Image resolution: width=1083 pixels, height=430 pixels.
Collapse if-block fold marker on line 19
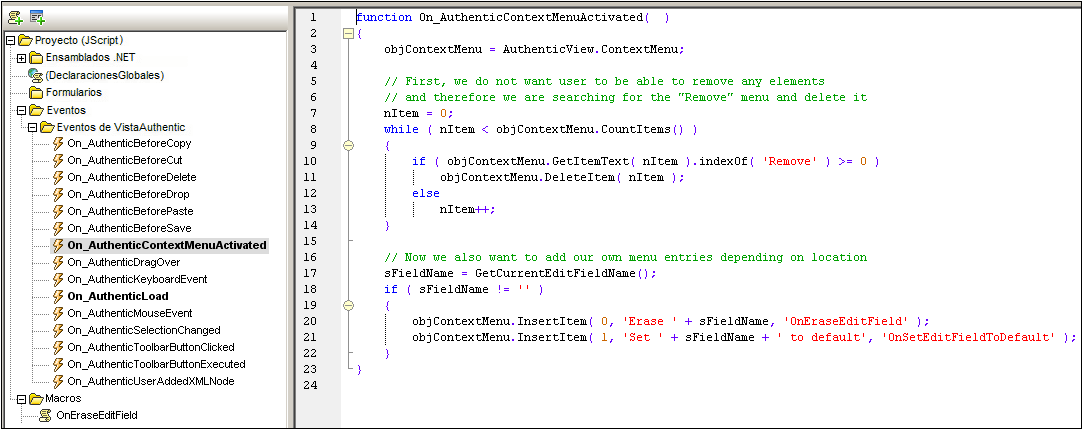[348, 305]
